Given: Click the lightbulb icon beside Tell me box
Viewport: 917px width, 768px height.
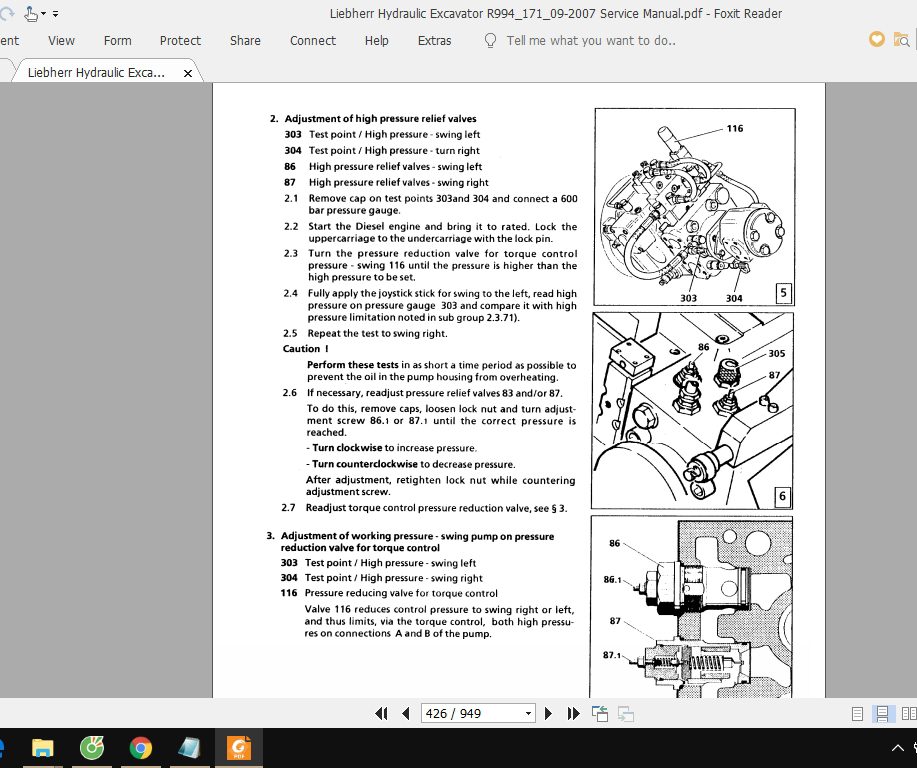Looking at the screenshot, I should [491, 40].
